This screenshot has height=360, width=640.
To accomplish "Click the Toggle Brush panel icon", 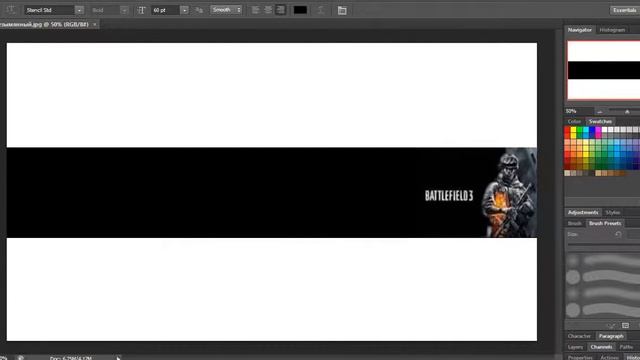I will click(611, 325).
